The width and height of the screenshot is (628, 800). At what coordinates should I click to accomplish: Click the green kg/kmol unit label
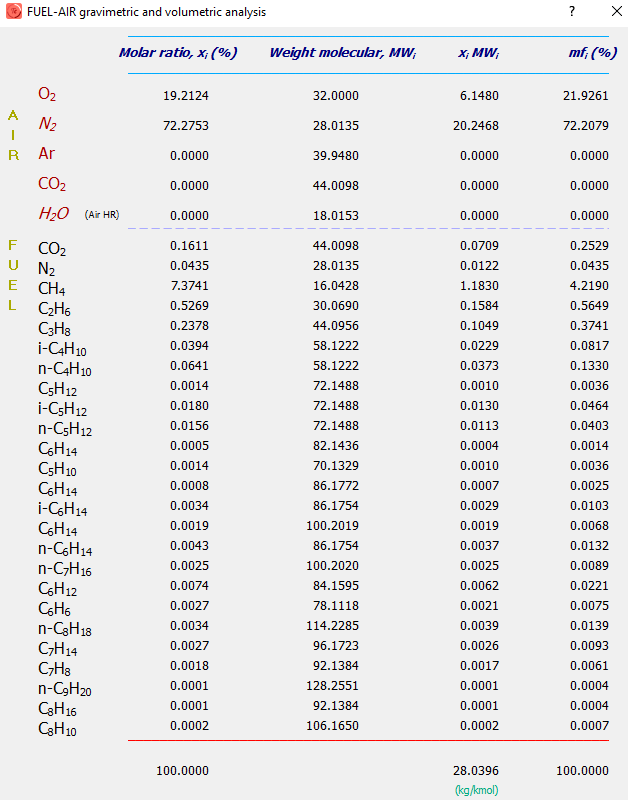(x=478, y=790)
